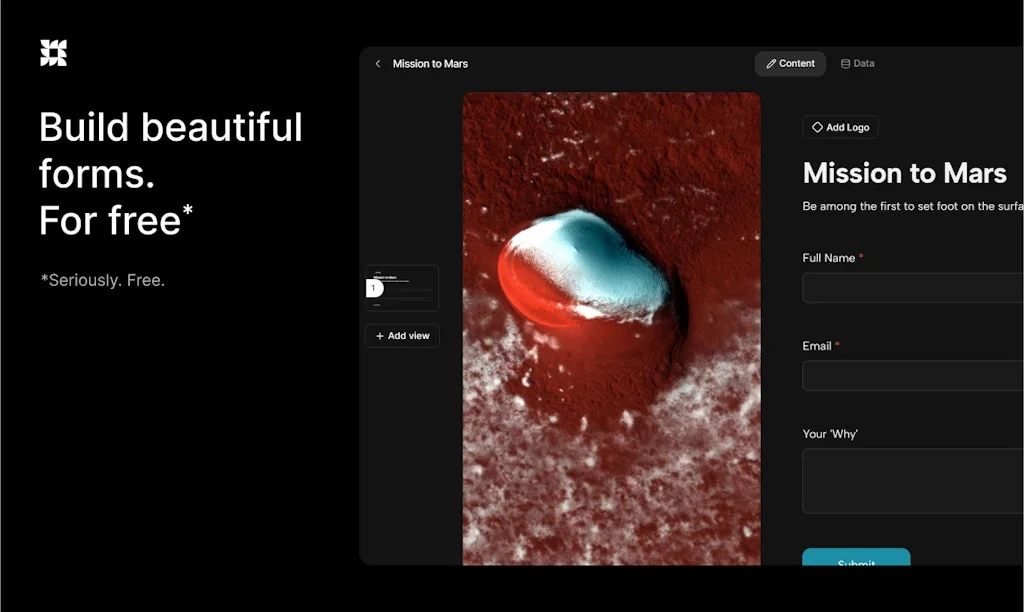
Task: Click the plus icon in Add view
Action: (x=379, y=336)
